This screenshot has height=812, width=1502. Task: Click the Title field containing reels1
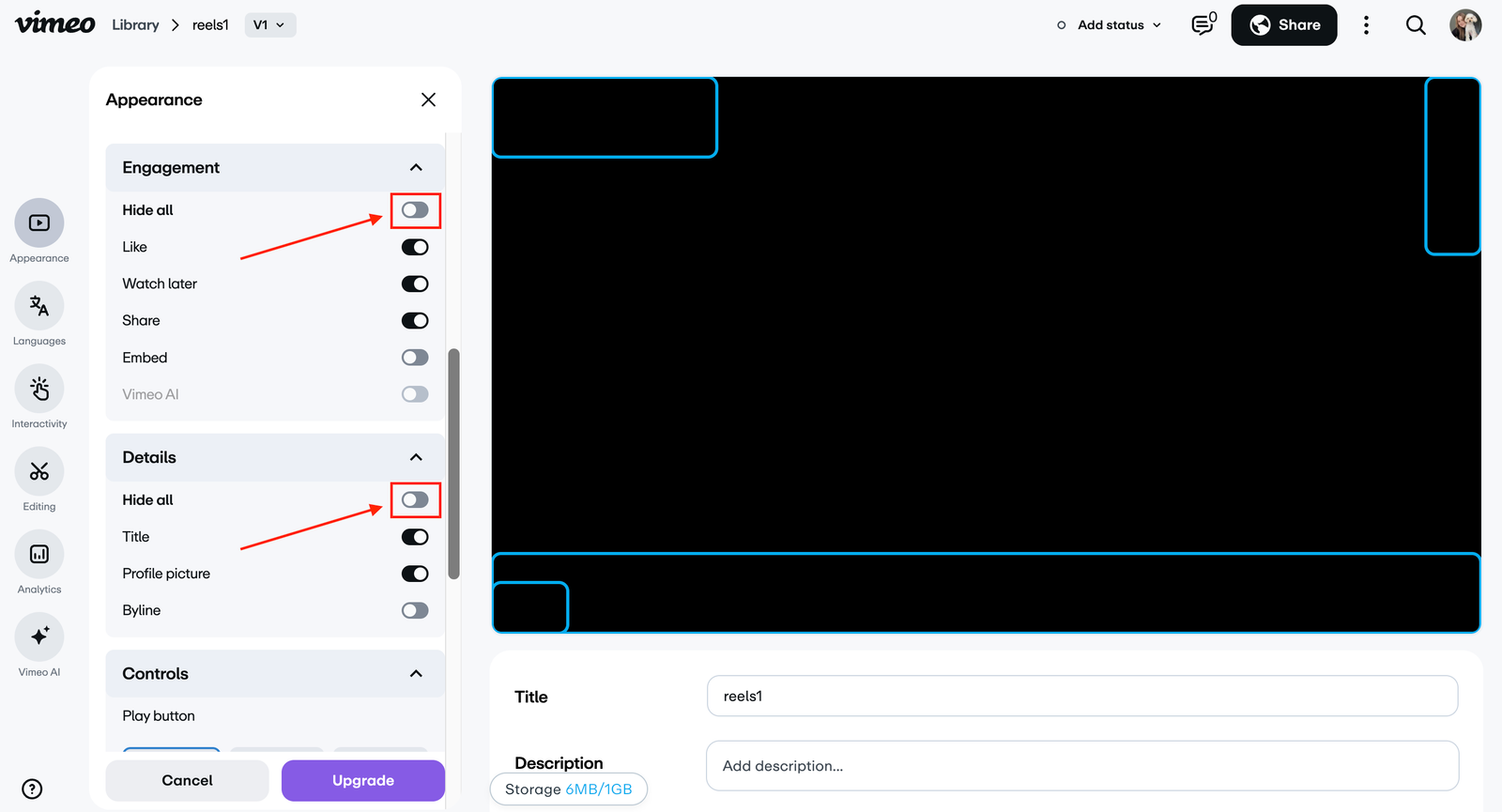tap(1082, 696)
